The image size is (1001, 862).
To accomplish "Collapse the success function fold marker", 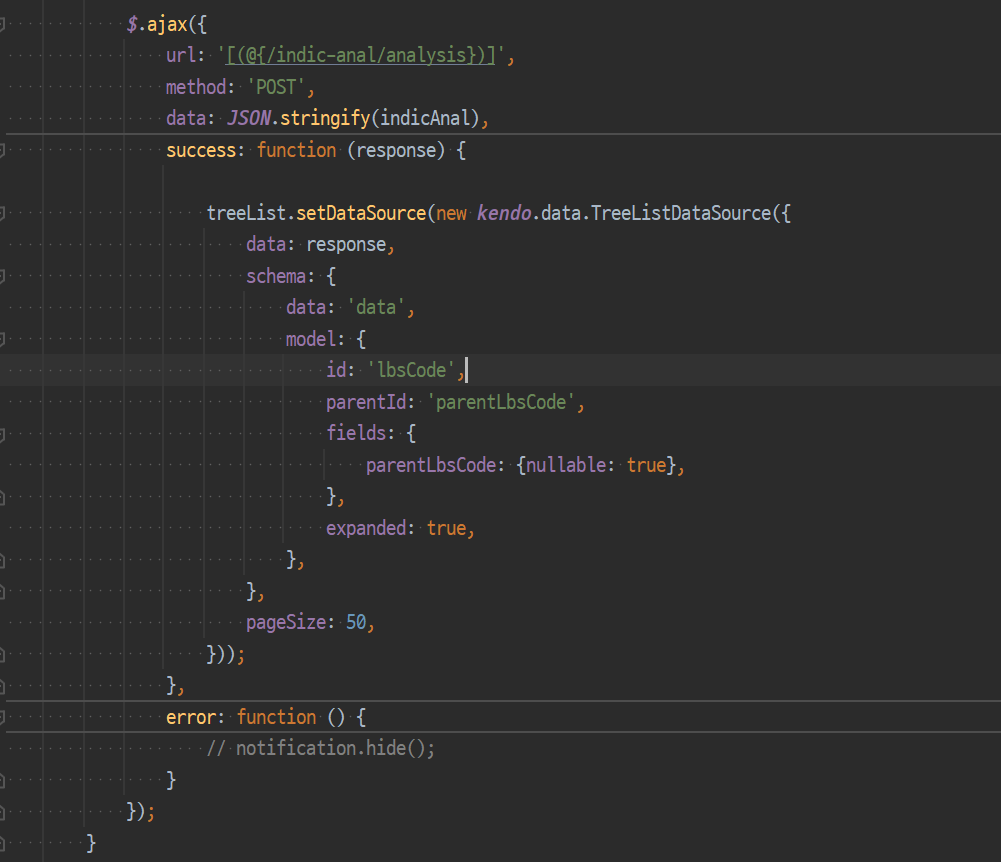I will [2, 151].
